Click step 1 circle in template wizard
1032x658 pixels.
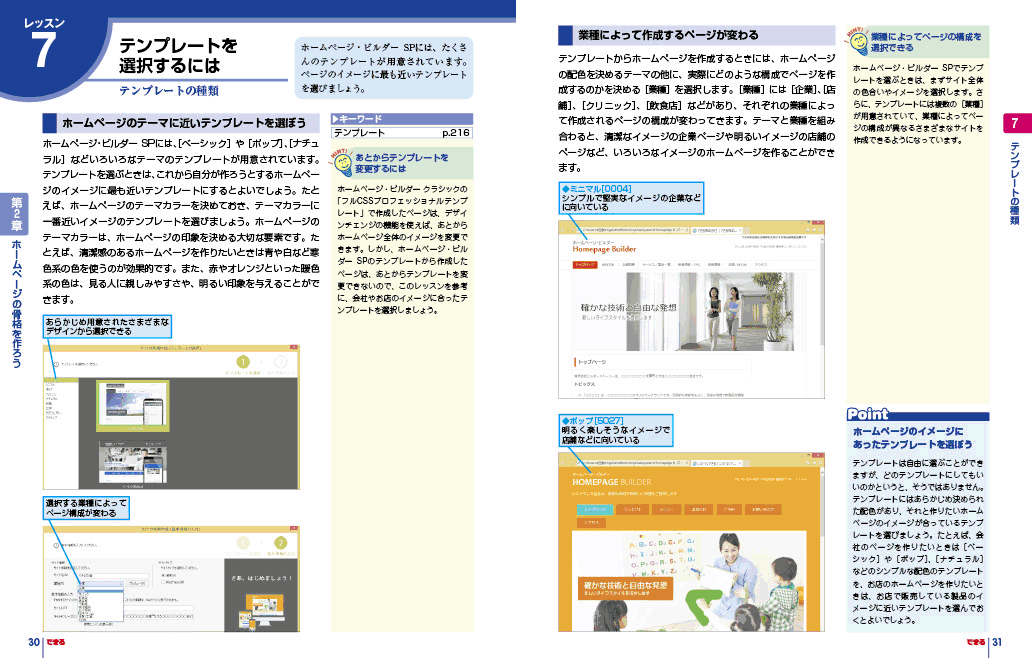pyautogui.click(x=241, y=362)
